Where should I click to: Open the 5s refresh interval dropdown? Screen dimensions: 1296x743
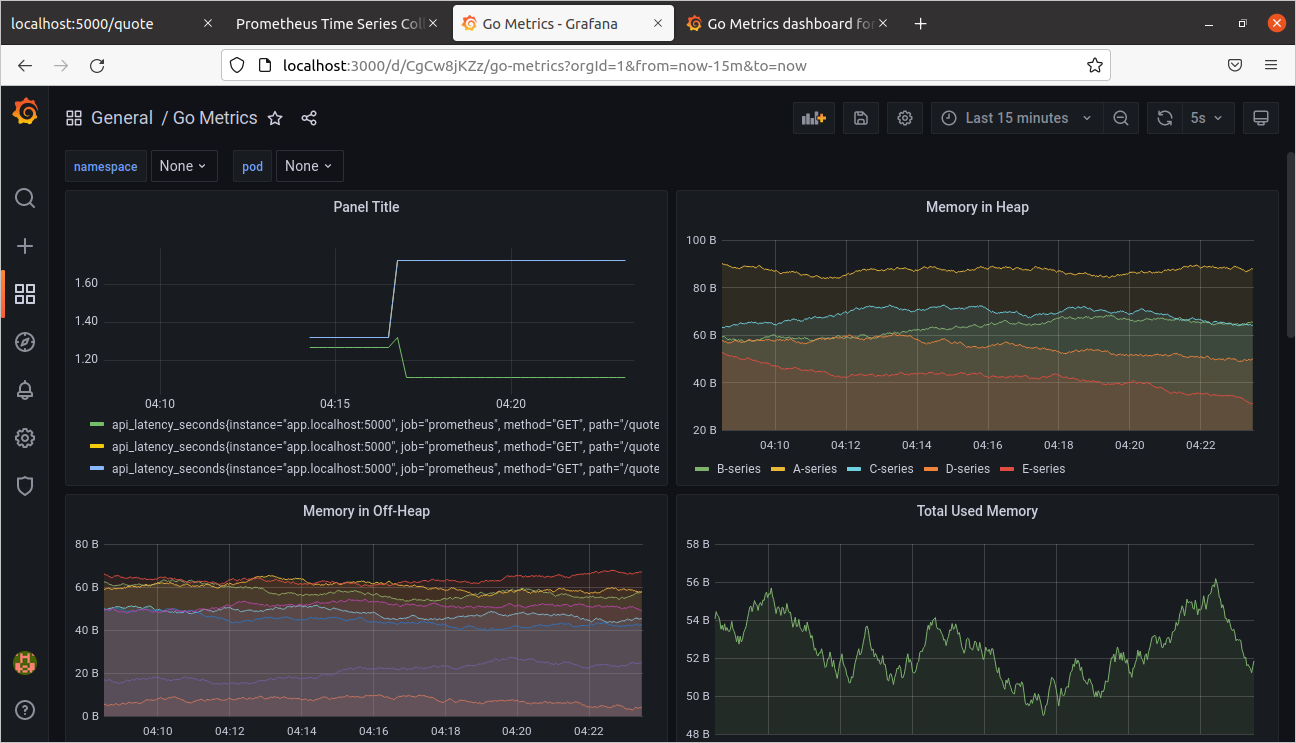pyautogui.click(x=1208, y=118)
